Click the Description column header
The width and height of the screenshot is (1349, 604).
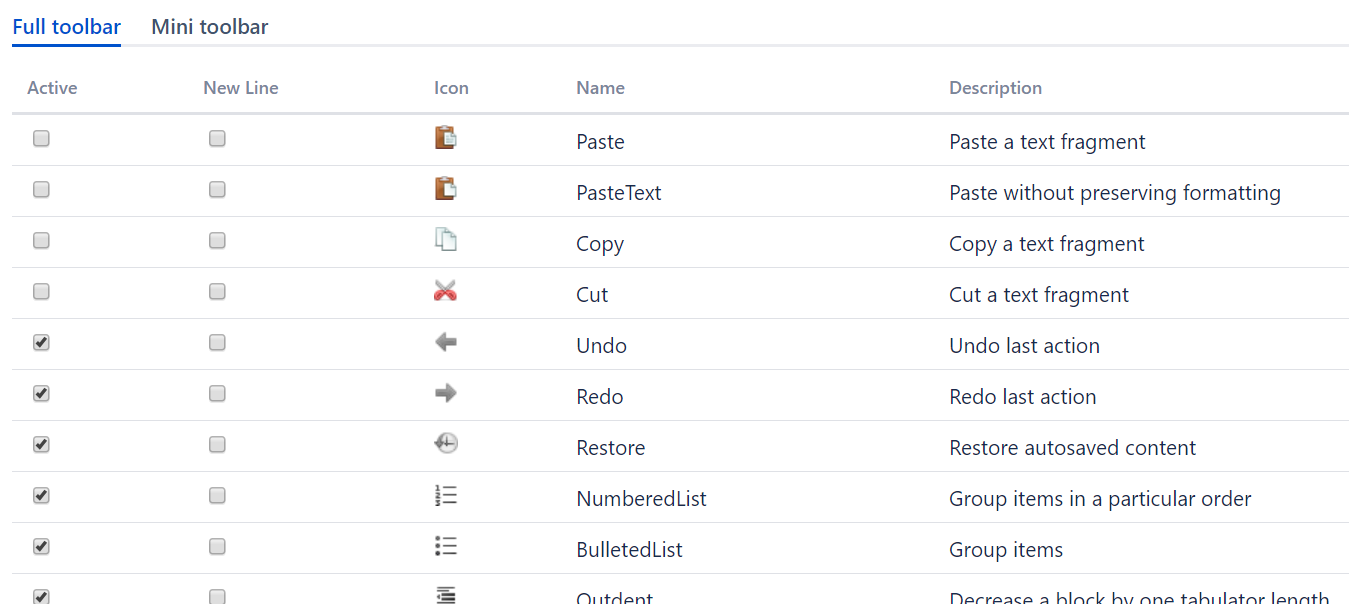click(x=995, y=88)
